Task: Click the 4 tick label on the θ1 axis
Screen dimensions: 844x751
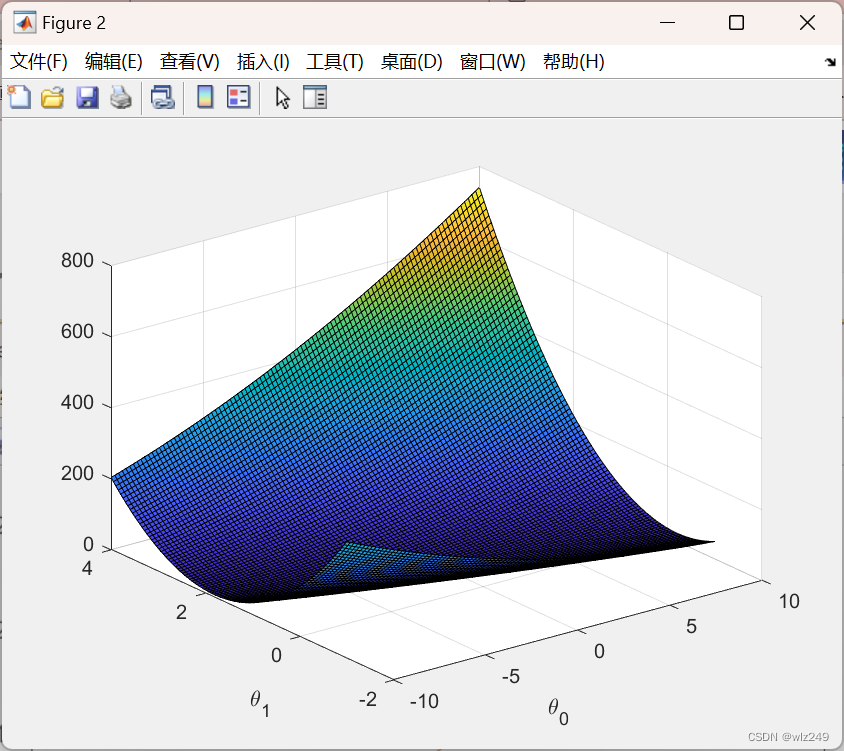Action: coord(87,568)
